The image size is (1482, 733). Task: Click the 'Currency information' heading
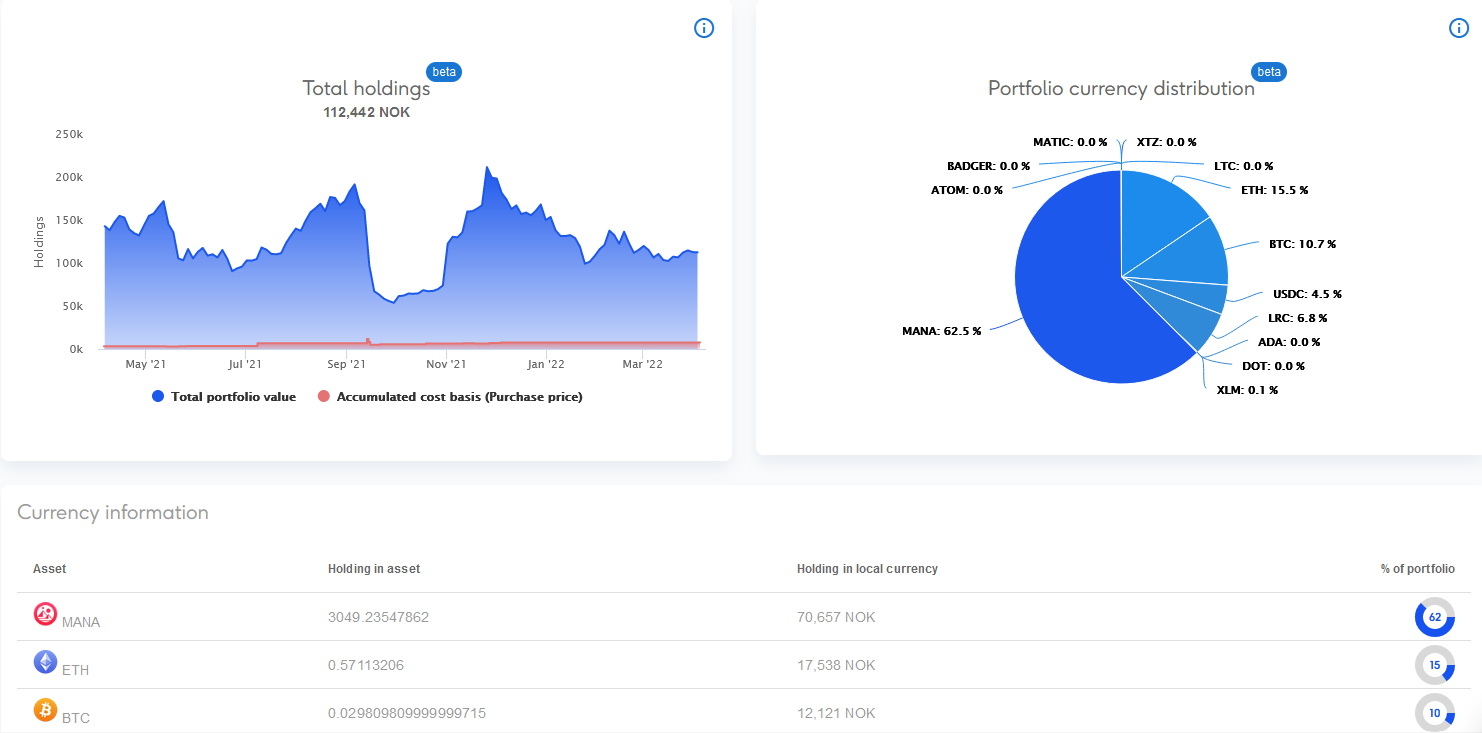[113, 513]
